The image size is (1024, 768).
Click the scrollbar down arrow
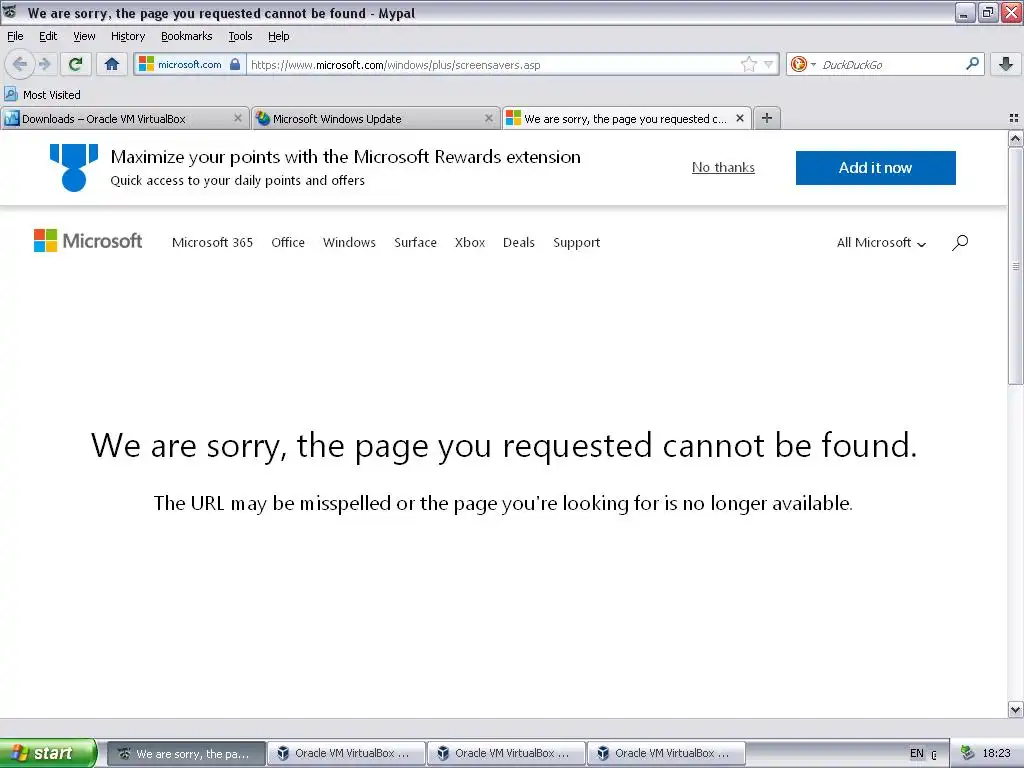1015,709
